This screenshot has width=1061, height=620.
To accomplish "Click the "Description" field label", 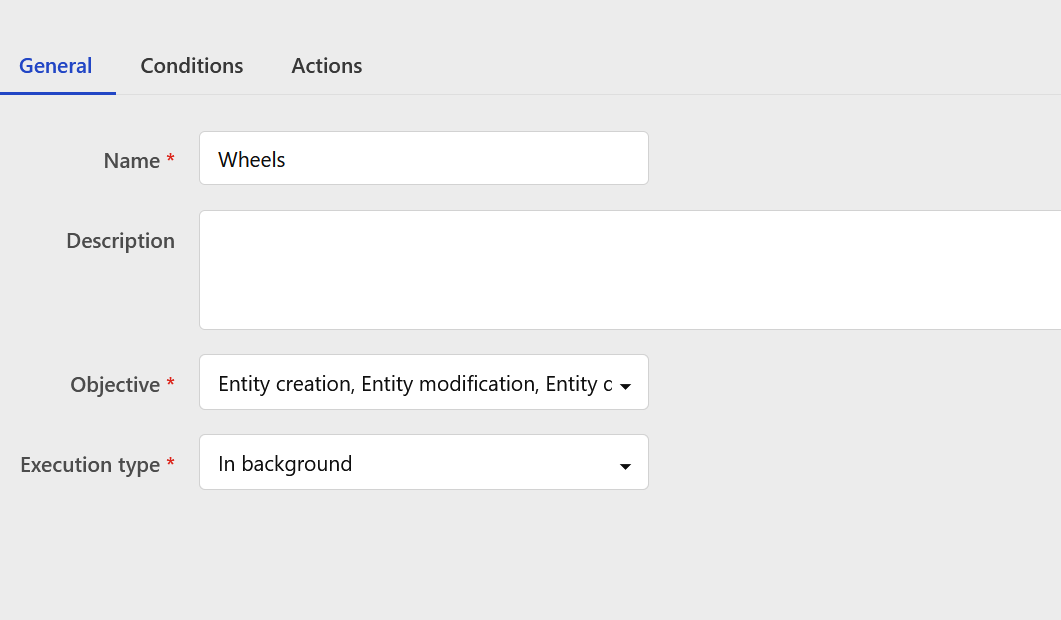I will 120,241.
